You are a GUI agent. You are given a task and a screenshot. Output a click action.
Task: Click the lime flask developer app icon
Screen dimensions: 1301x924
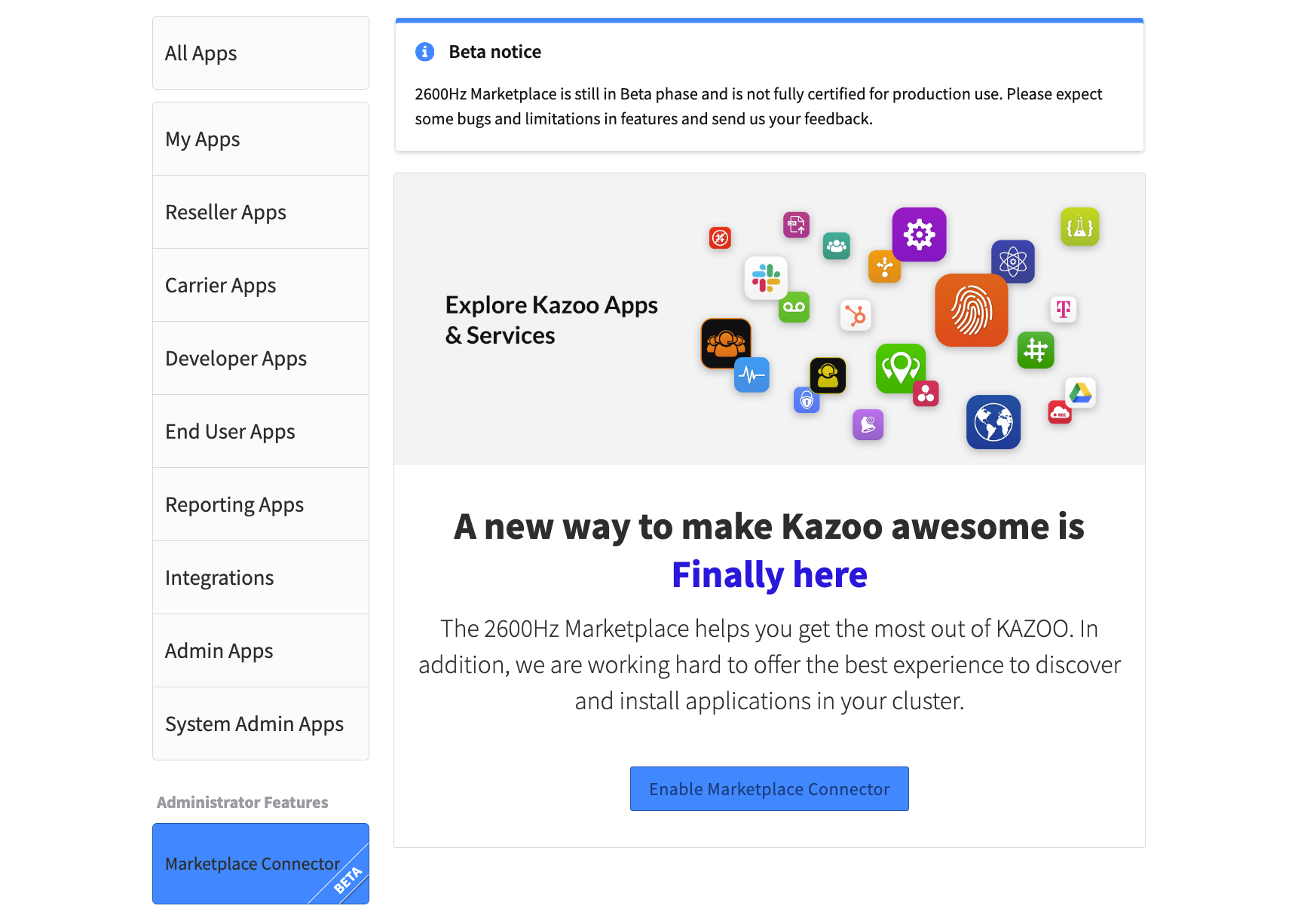[1079, 227]
